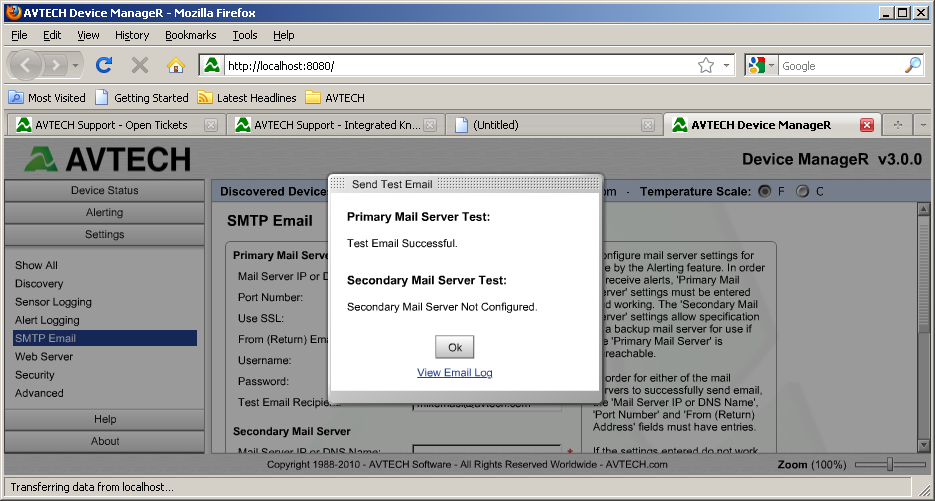Close the AVTECH Support - Open Tickets tab

pos(210,125)
